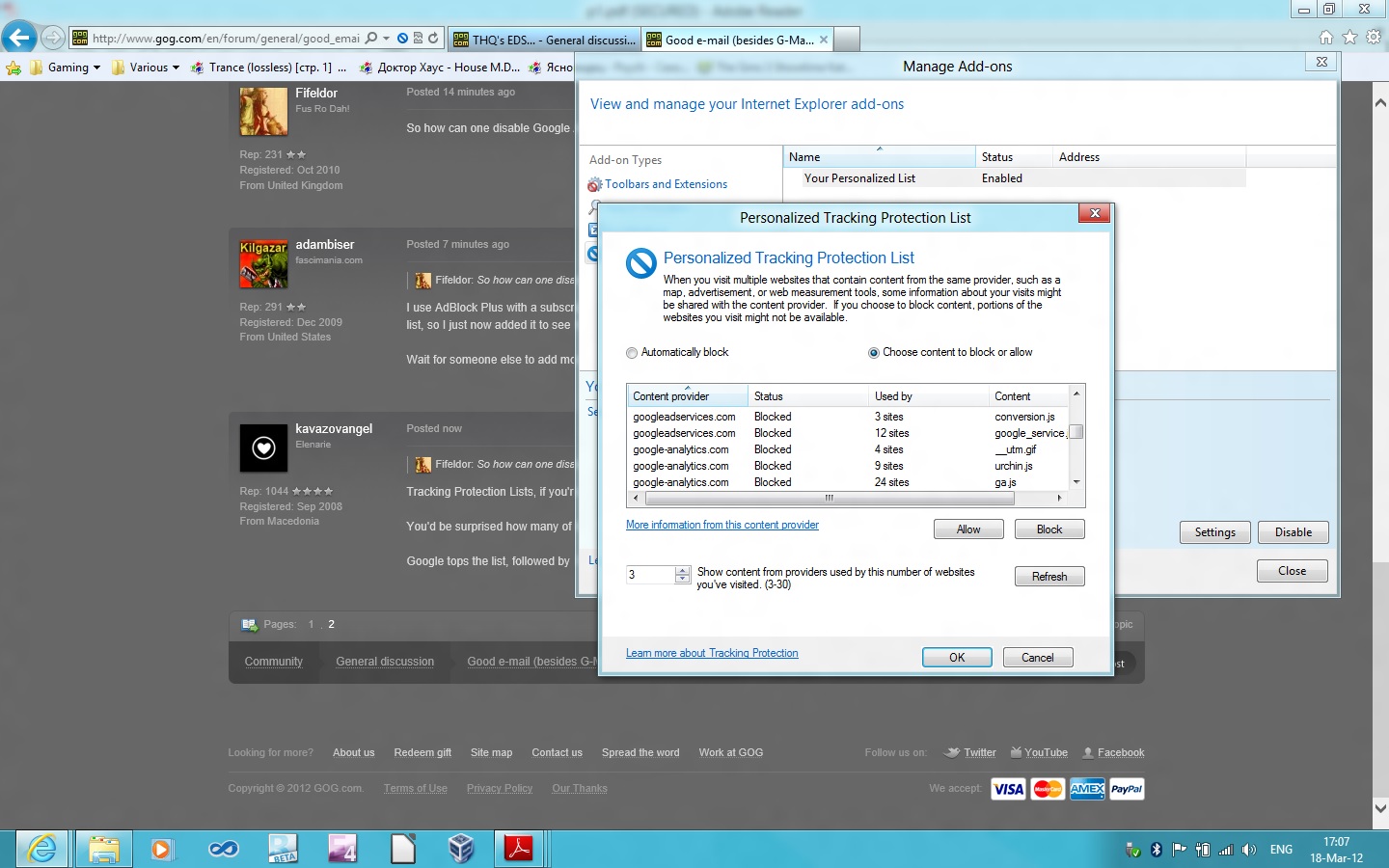The width and height of the screenshot is (1389, 868).
Task: Open the Various favorites folder dropdown
Action: pos(146,68)
